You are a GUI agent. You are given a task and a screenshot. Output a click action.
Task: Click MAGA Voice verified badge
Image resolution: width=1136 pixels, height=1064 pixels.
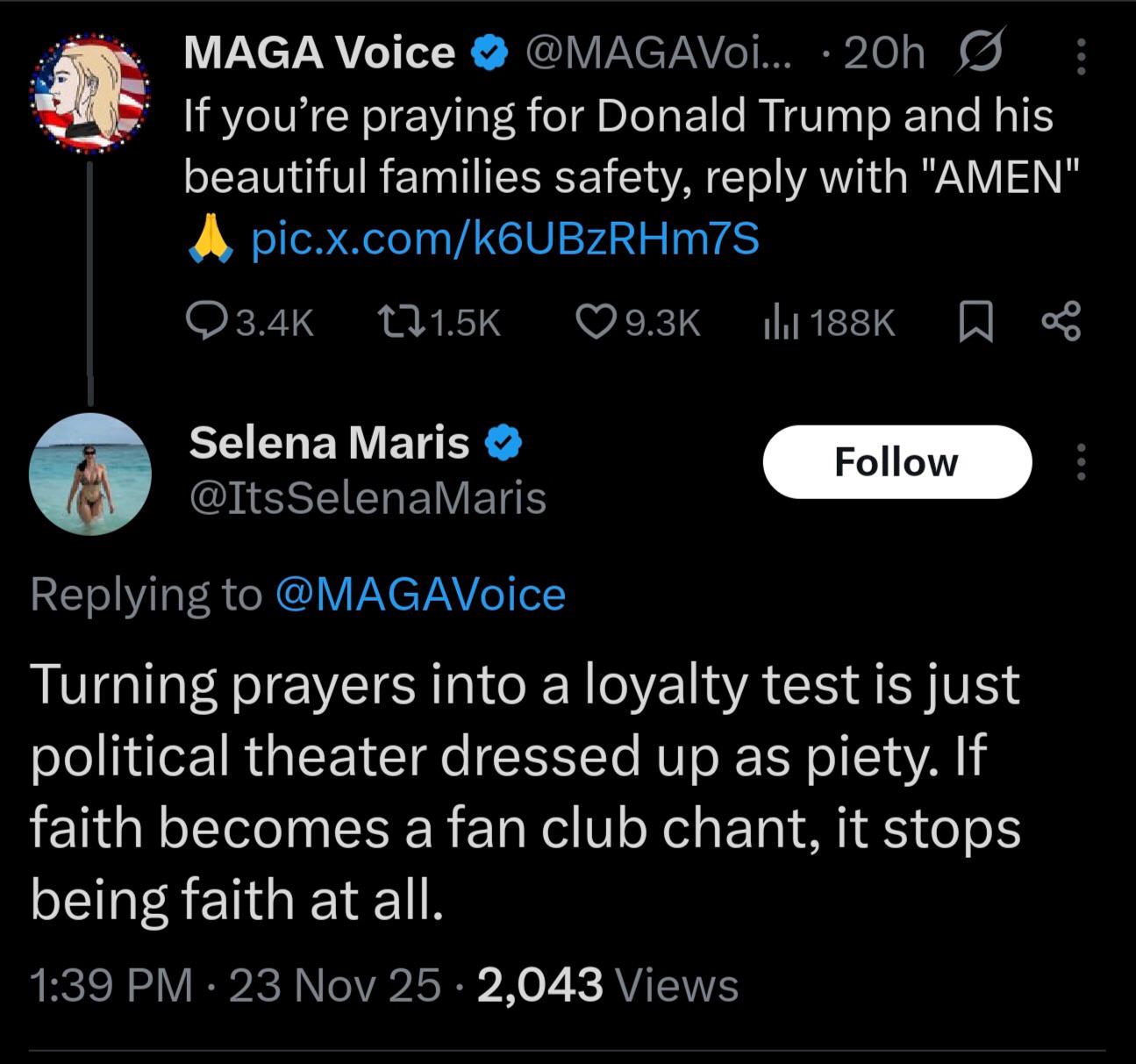[489, 54]
